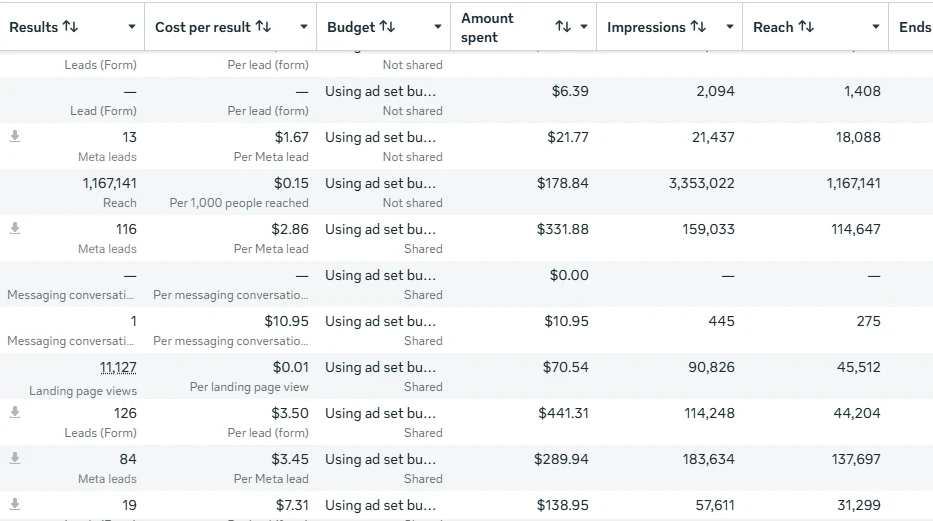Select the 137,697 reach value
Image resolution: width=933 pixels, height=521 pixels.
tap(856, 459)
